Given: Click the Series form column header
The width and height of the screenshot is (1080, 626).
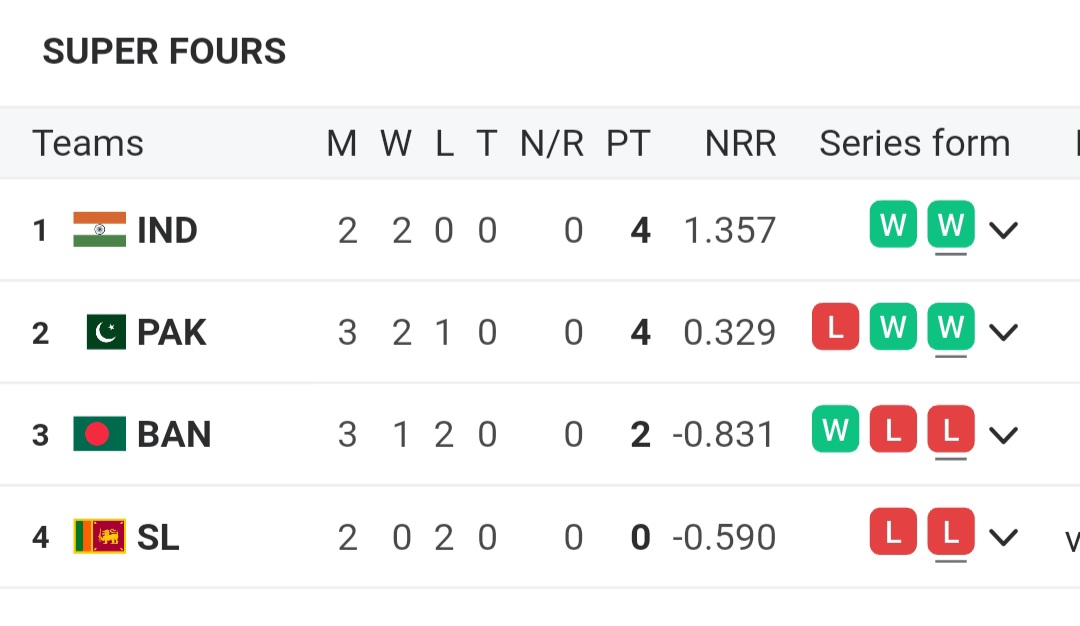Looking at the screenshot, I should [x=914, y=144].
